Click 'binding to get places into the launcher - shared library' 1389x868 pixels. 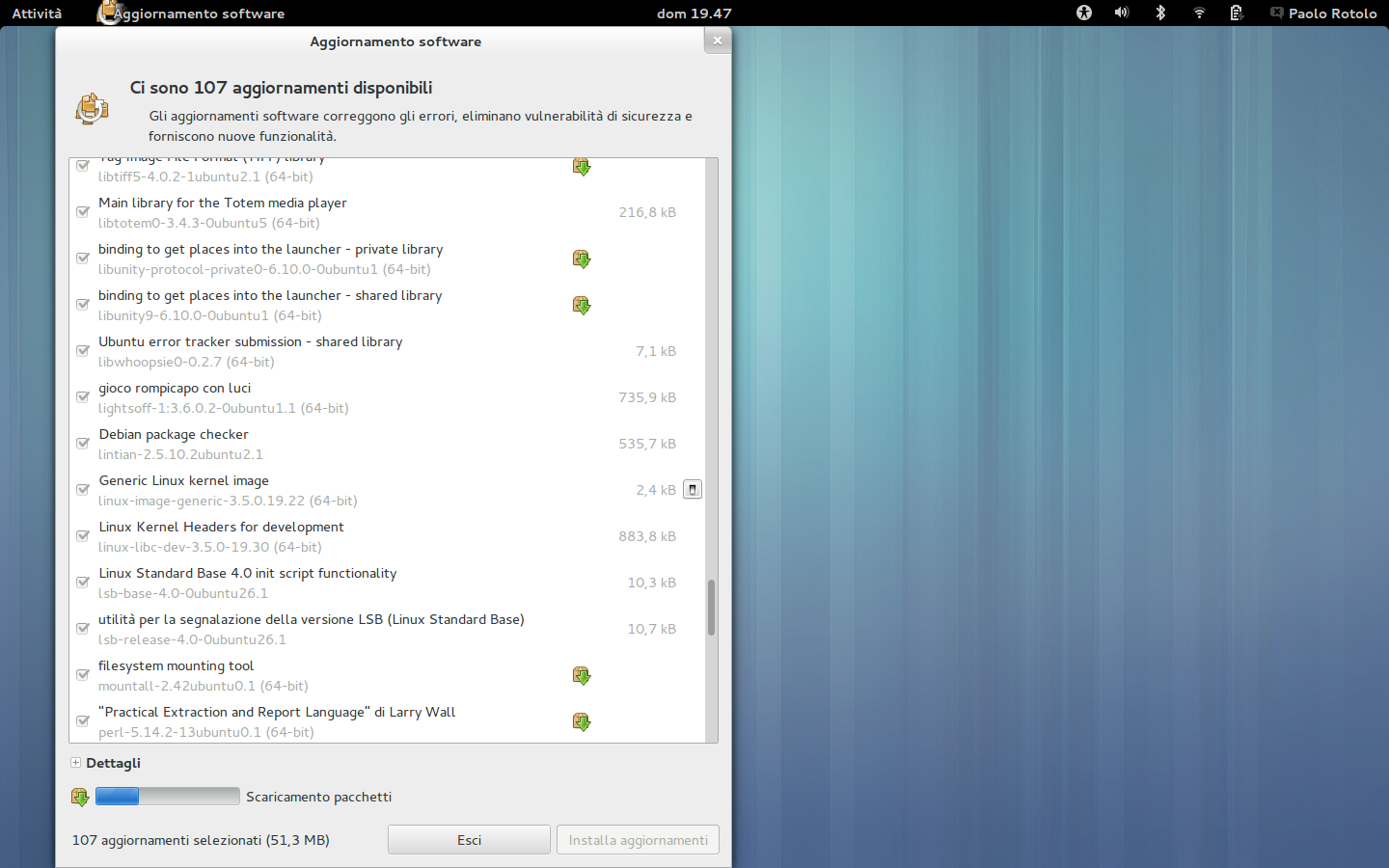coord(270,295)
